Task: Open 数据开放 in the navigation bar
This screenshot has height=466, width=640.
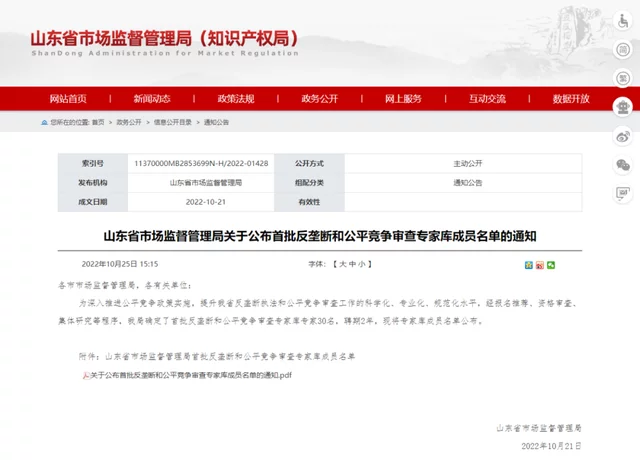Action: pos(571,99)
